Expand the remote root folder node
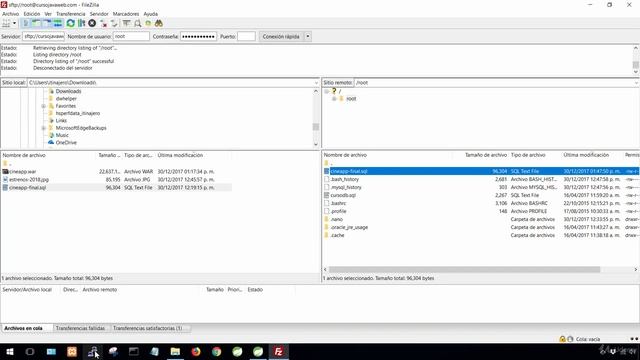 point(334,99)
